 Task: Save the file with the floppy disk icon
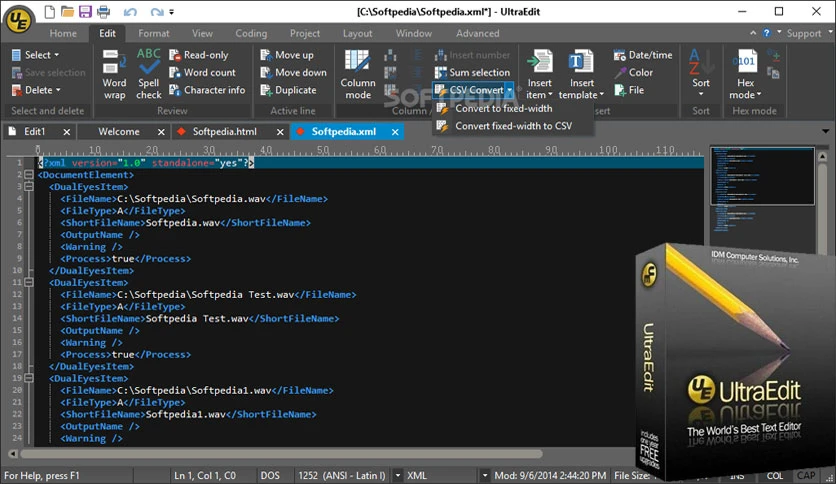[85, 11]
